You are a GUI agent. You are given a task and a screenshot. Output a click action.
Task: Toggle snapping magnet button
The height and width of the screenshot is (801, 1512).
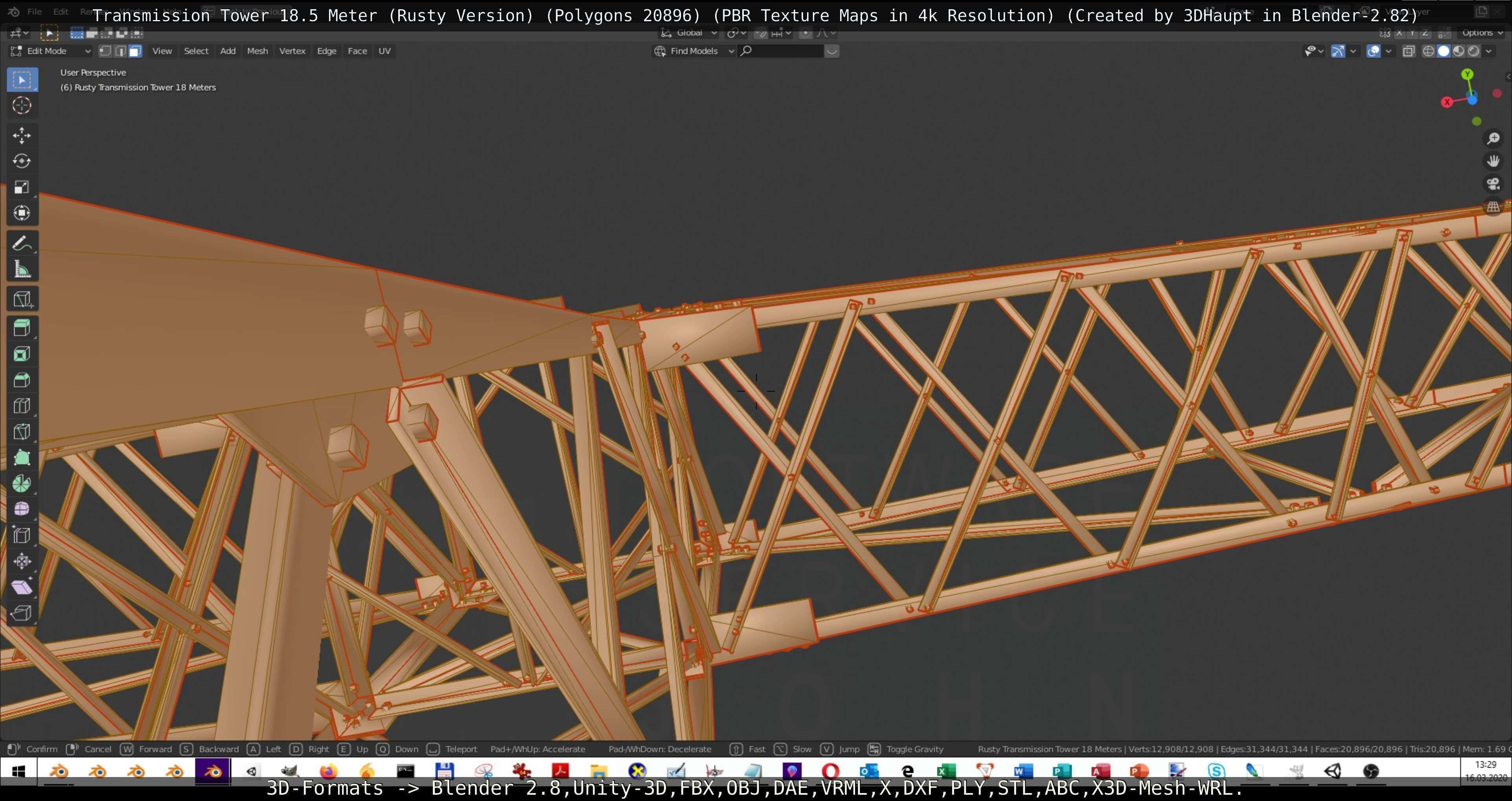point(761,33)
